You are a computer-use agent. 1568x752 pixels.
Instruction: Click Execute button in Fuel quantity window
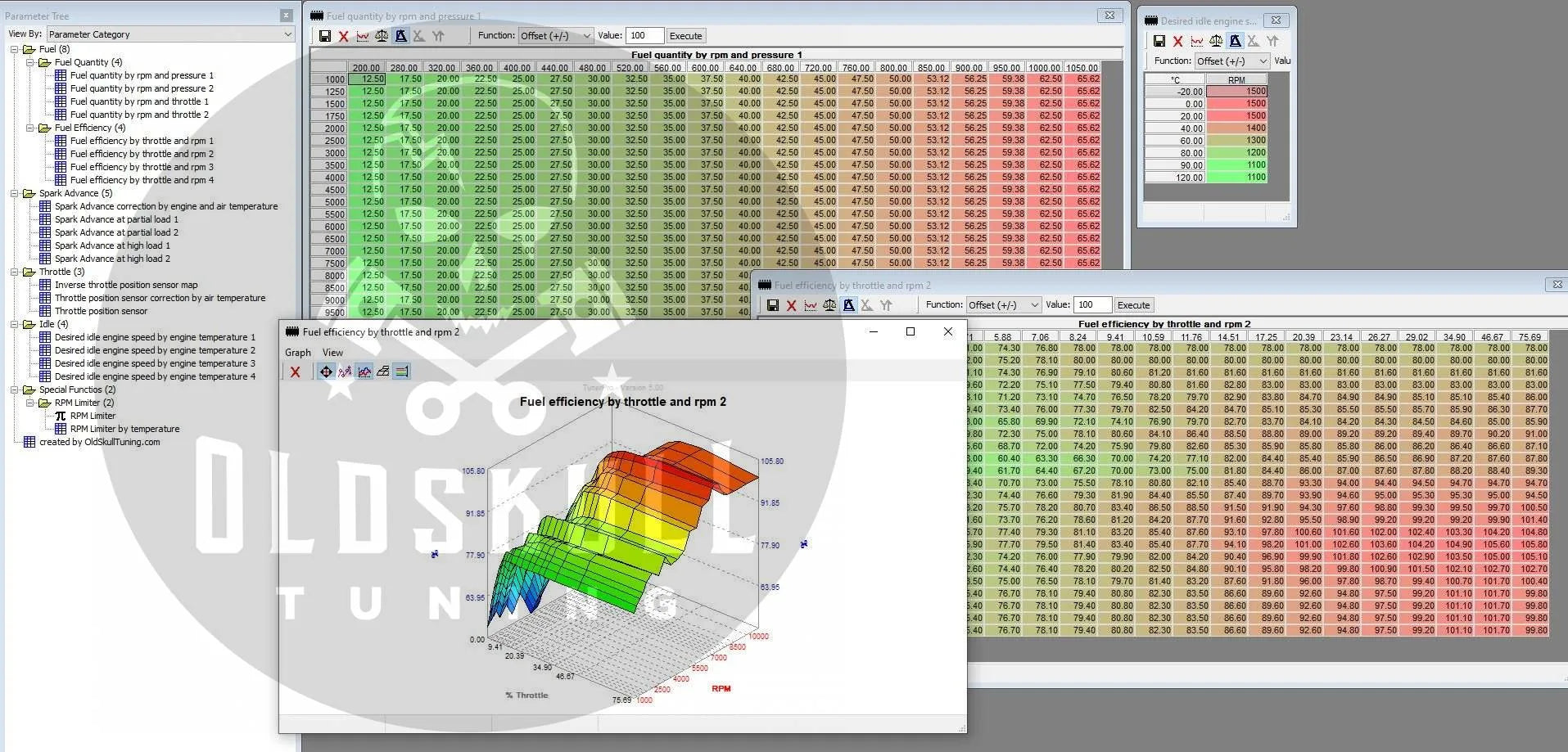[685, 36]
